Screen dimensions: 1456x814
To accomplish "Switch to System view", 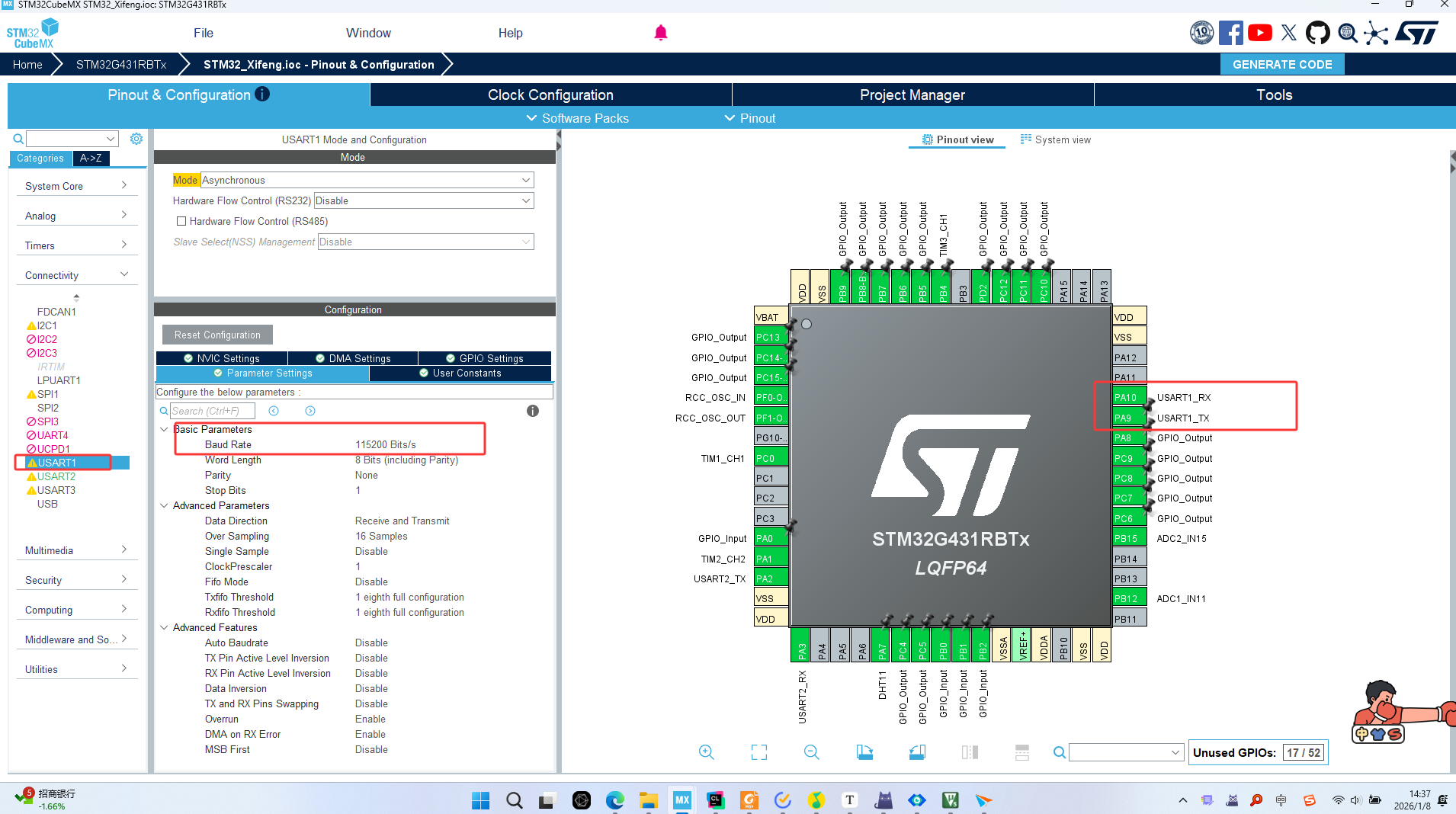I will pos(1056,139).
